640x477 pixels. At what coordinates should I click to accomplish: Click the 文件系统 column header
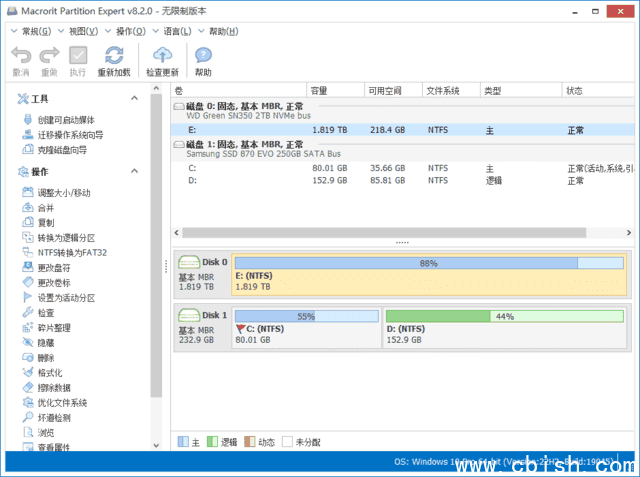click(x=442, y=91)
